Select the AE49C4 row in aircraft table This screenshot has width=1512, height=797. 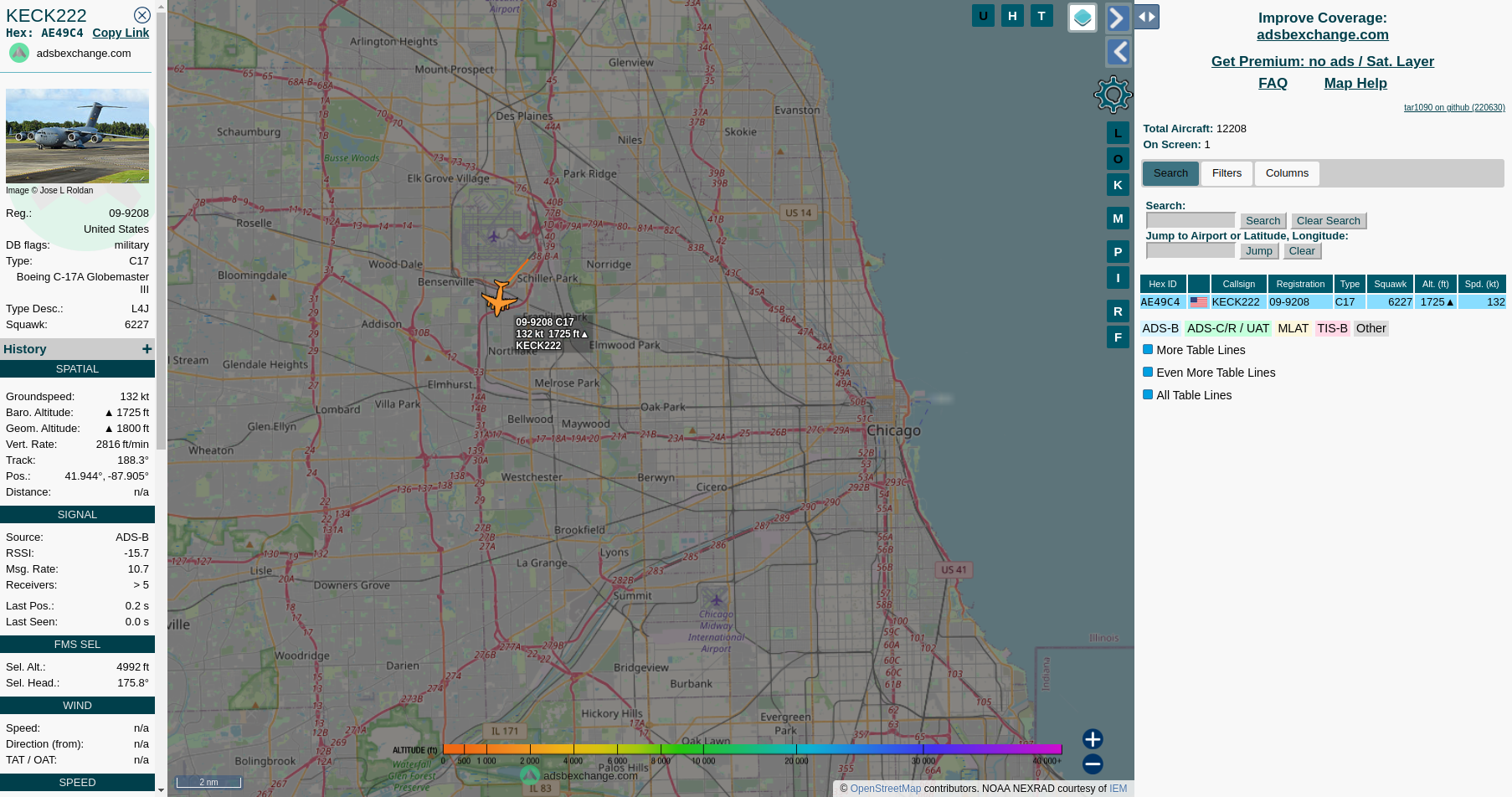(x=1323, y=302)
